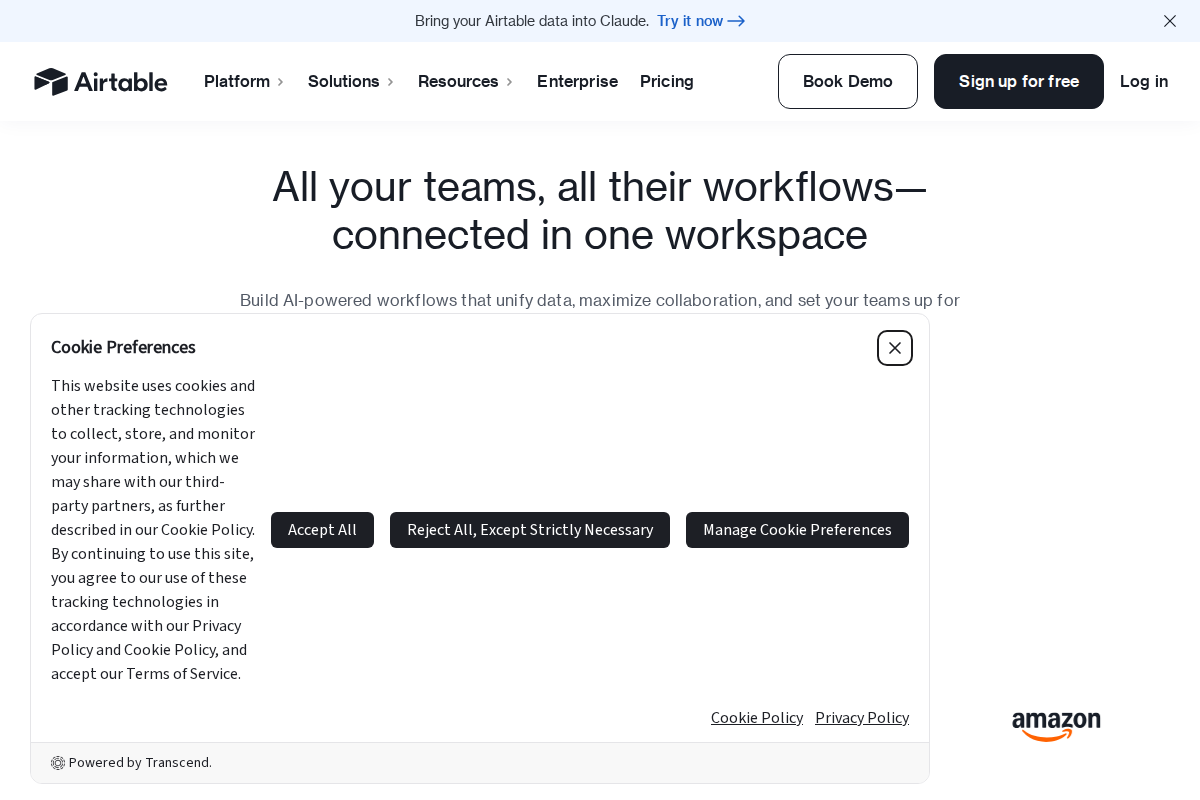This screenshot has height=800, width=1200.
Task: Click Sign up for free
Action: pos(1019,82)
